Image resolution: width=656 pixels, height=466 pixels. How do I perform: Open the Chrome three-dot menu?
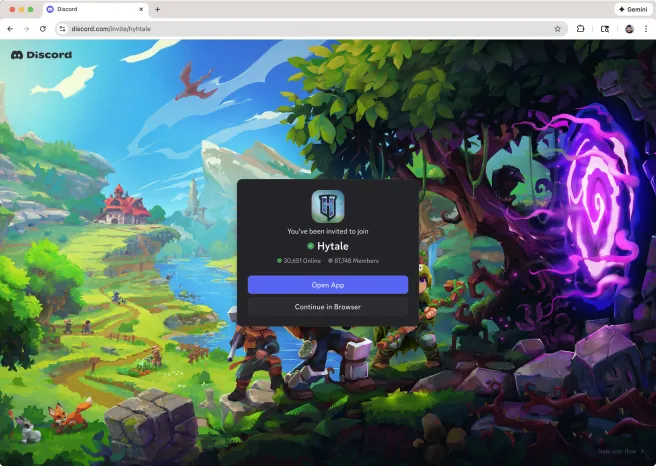[x=646, y=29]
